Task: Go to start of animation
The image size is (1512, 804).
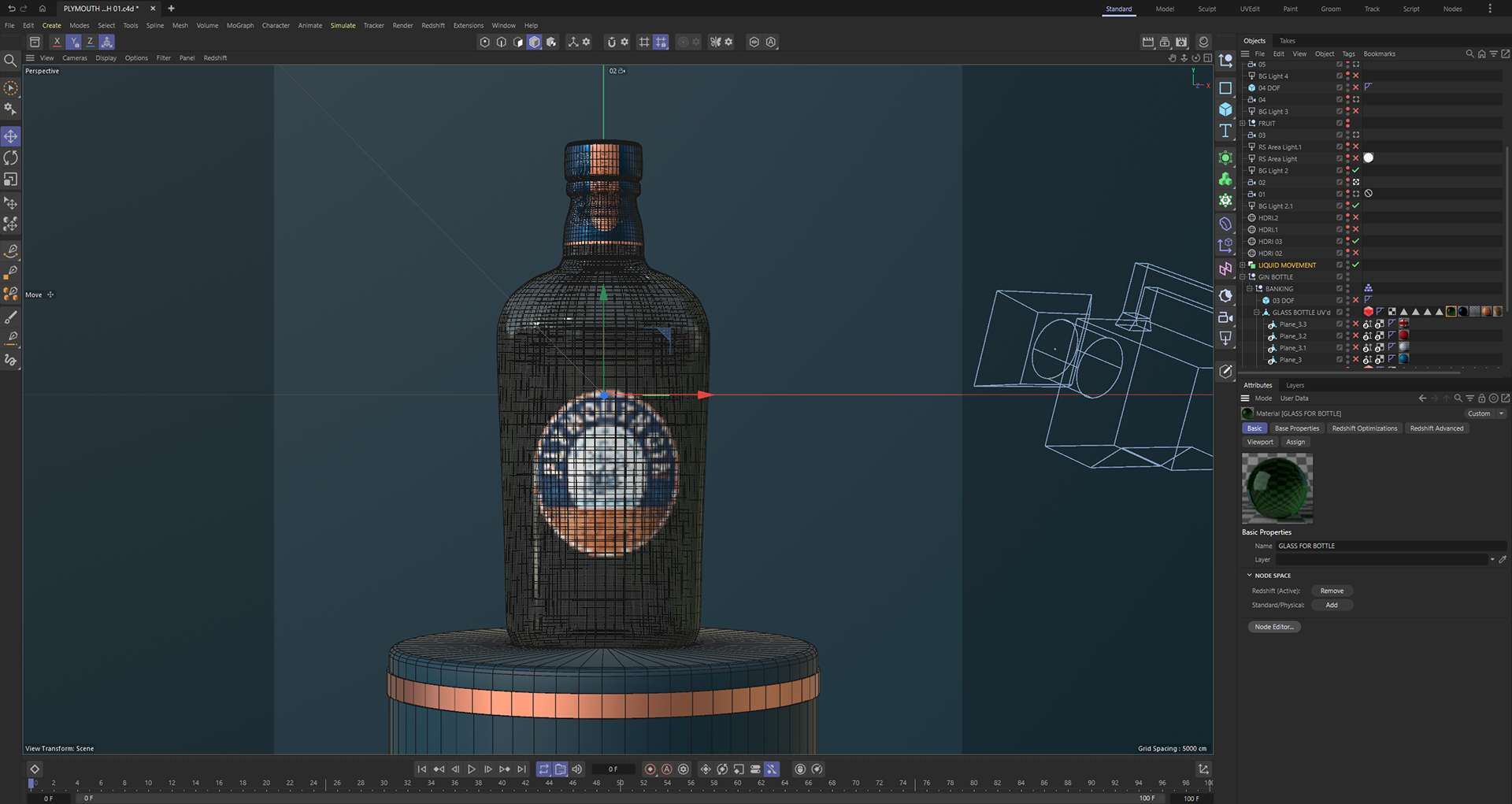Action: click(x=422, y=769)
